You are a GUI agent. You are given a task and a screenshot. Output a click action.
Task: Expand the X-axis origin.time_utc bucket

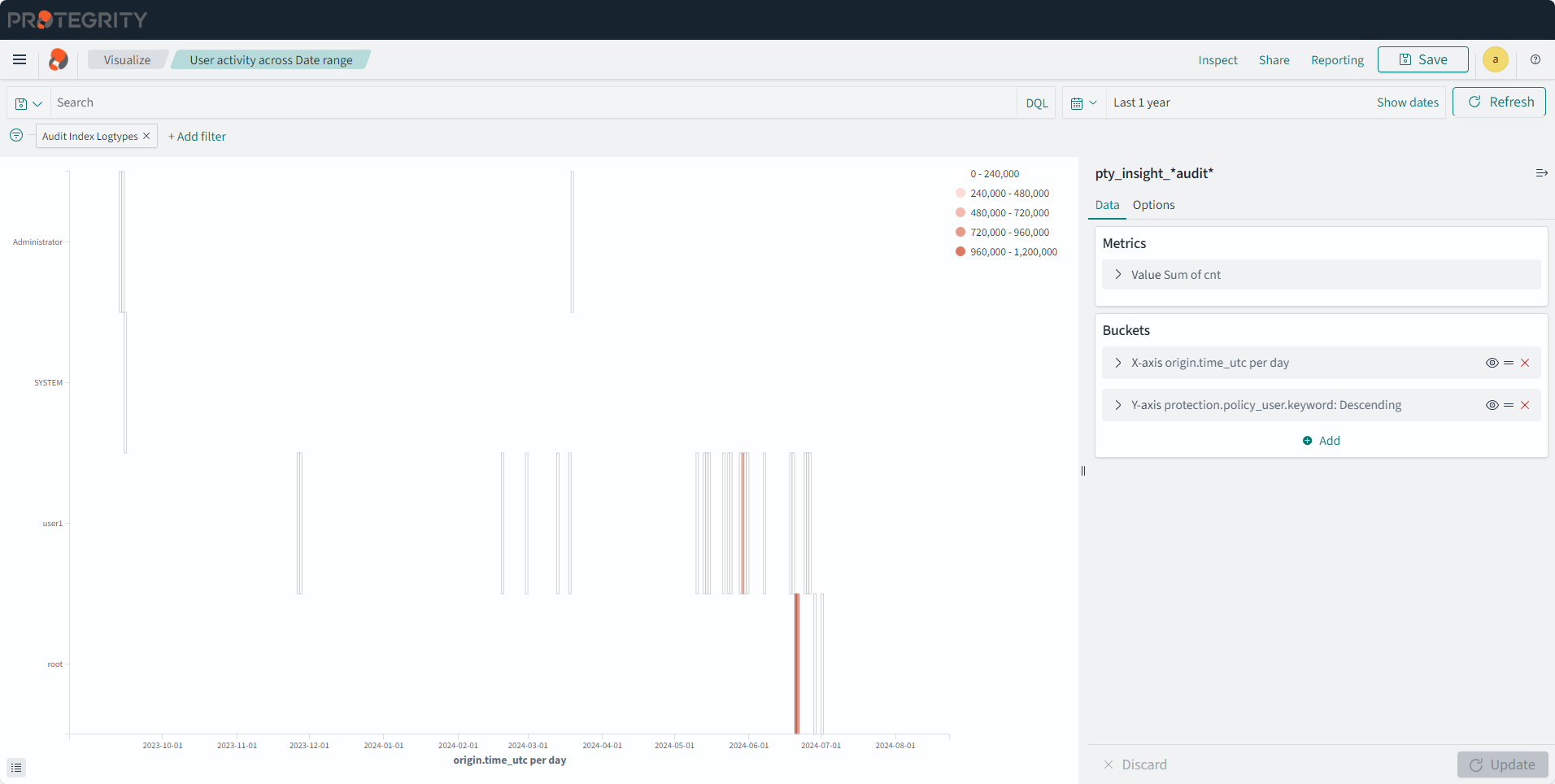[x=1118, y=363]
